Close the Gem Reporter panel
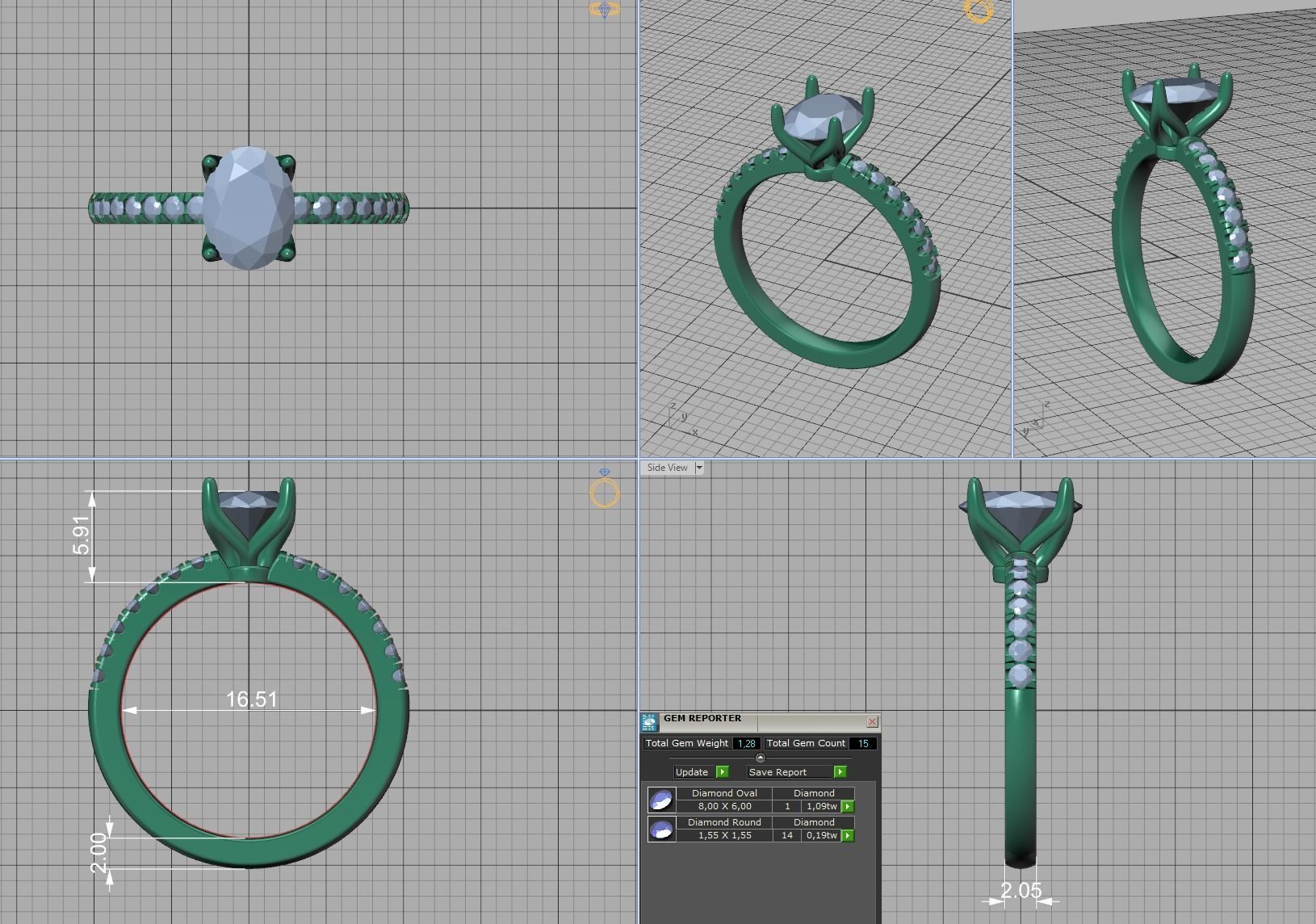The height and width of the screenshot is (924, 1316). (872, 721)
